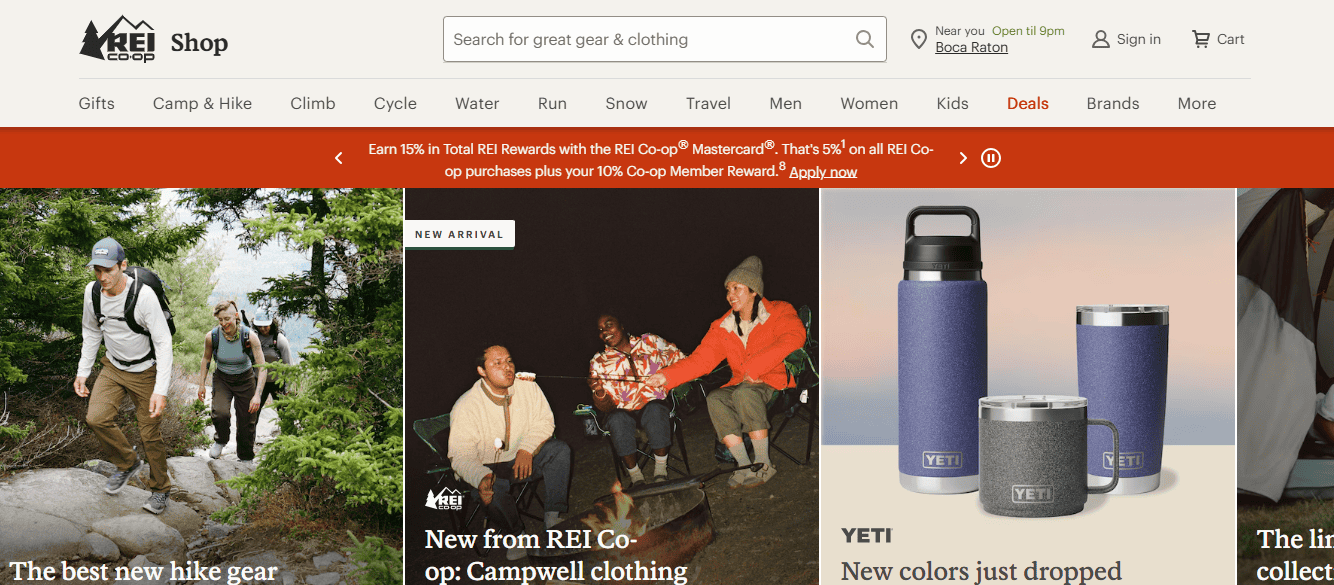Image resolution: width=1334 pixels, height=585 pixels.
Task: Open the Camp & Hike menu
Action: tap(202, 103)
